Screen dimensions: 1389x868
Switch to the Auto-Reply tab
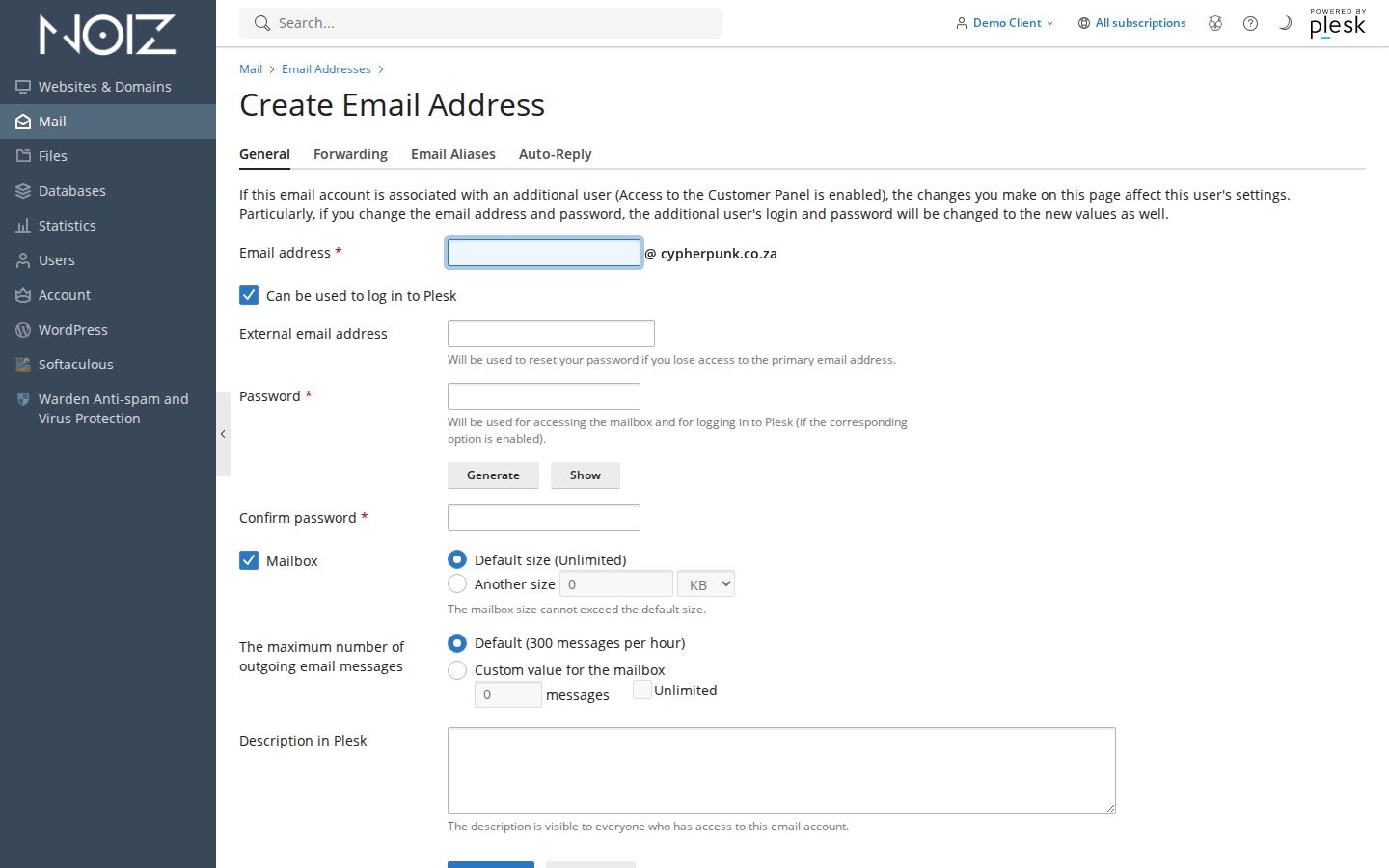click(556, 154)
